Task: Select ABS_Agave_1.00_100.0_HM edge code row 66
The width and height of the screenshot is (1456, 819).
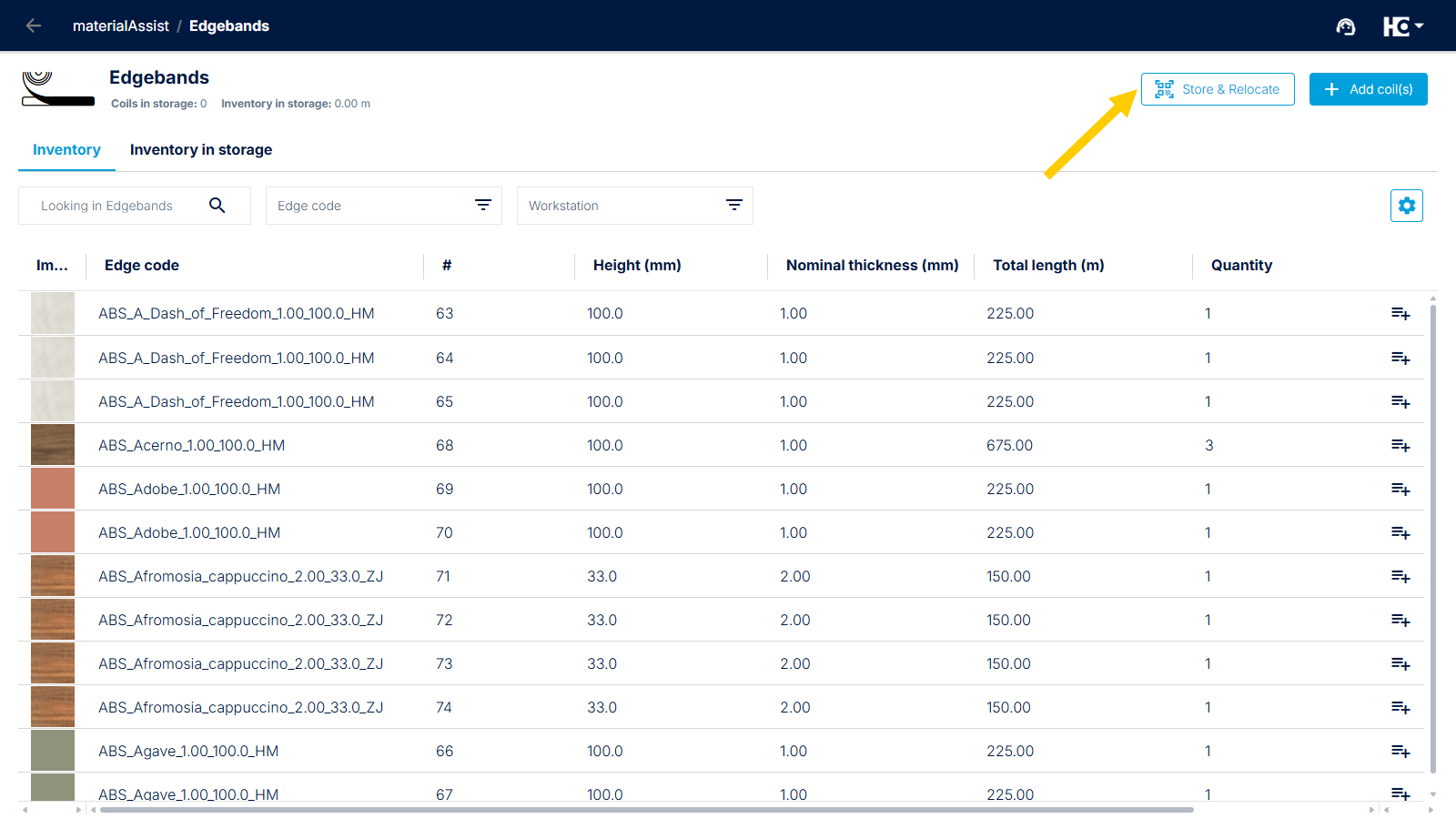Action: tap(188, 751)
